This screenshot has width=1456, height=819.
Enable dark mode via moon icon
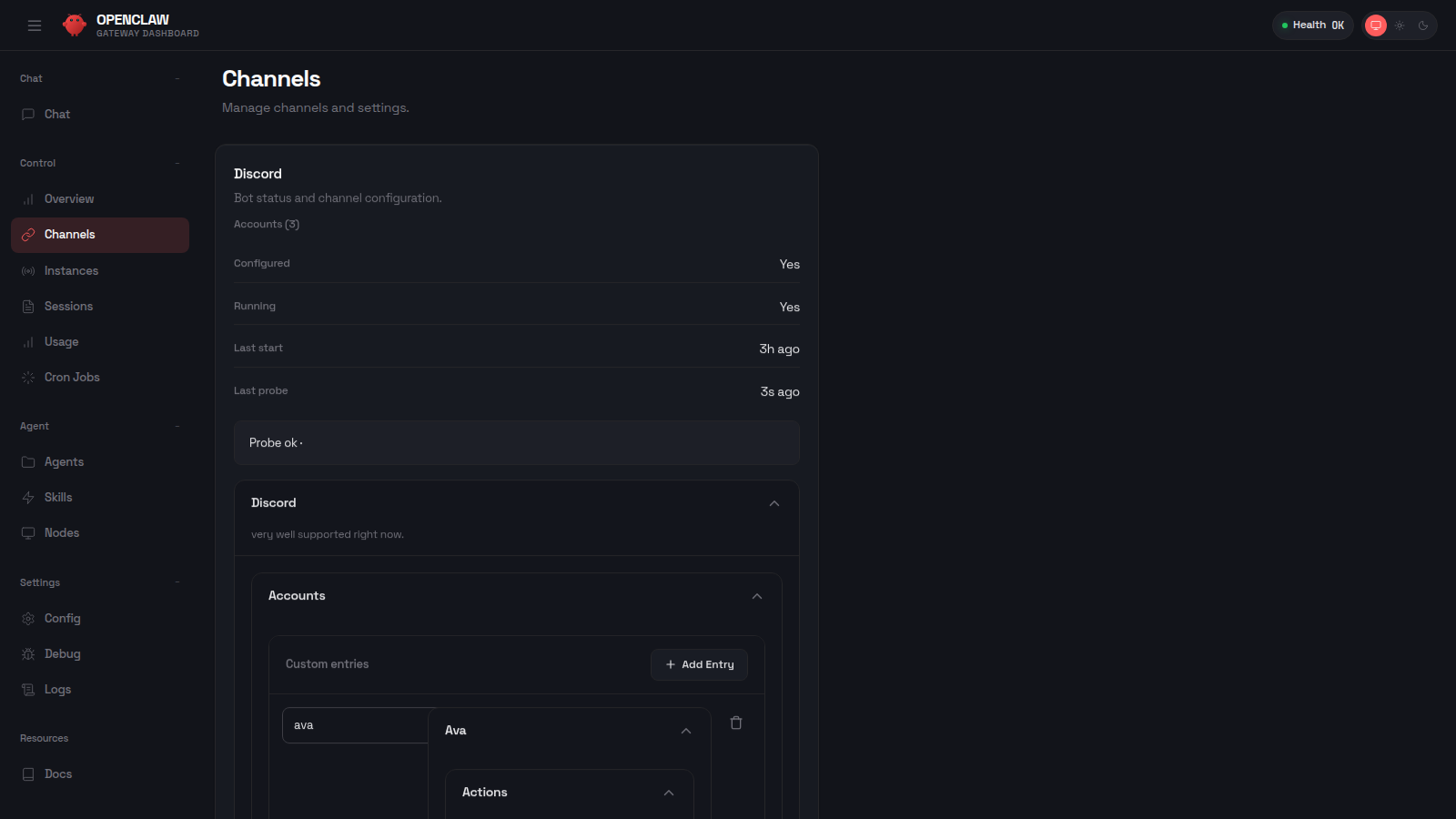pyautogui.click(x=1422, y=25)
